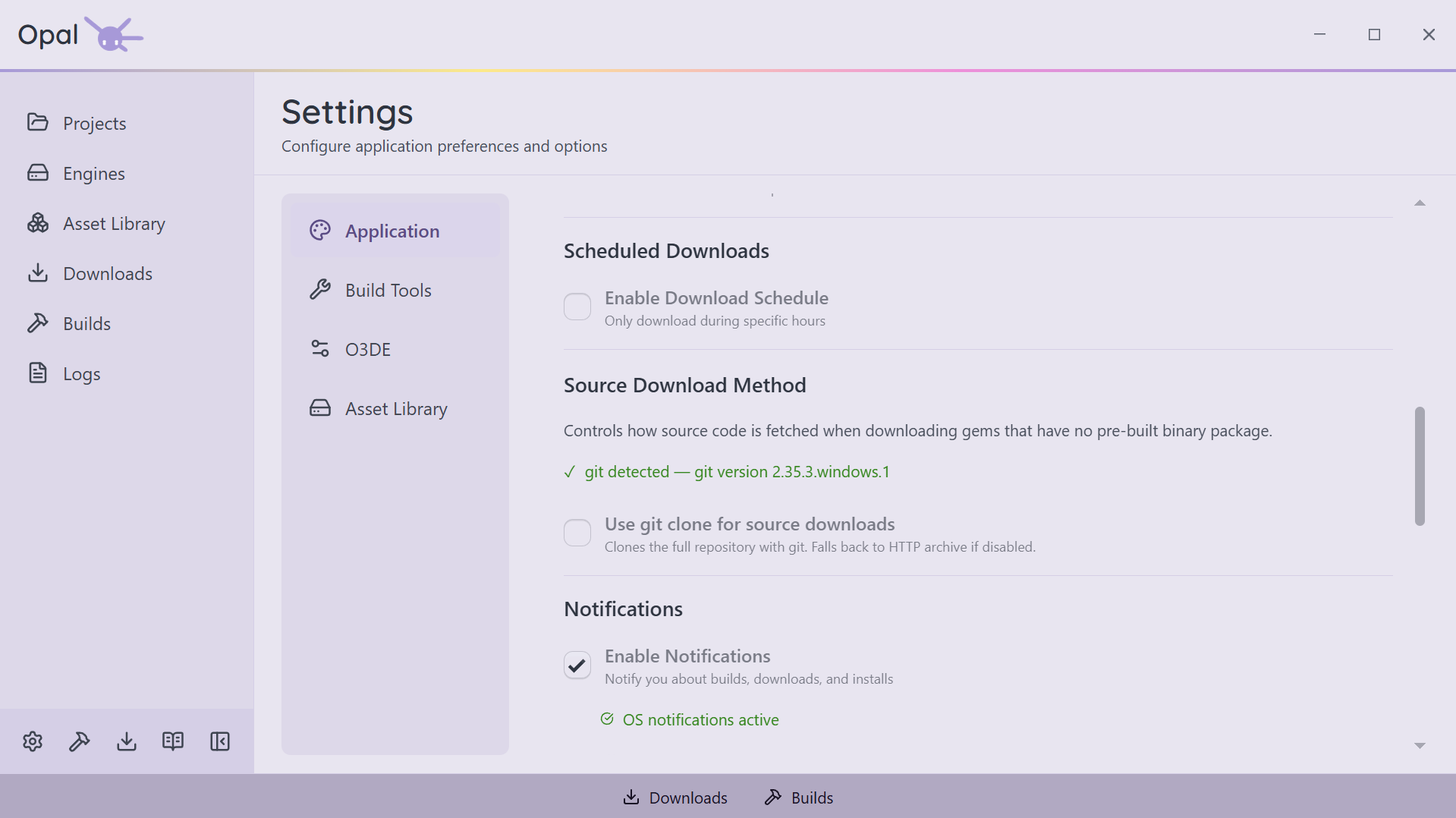Open the documentation book icon
Screen dimensions: 1456x818
pyautogui.click(x=173, y=741)
